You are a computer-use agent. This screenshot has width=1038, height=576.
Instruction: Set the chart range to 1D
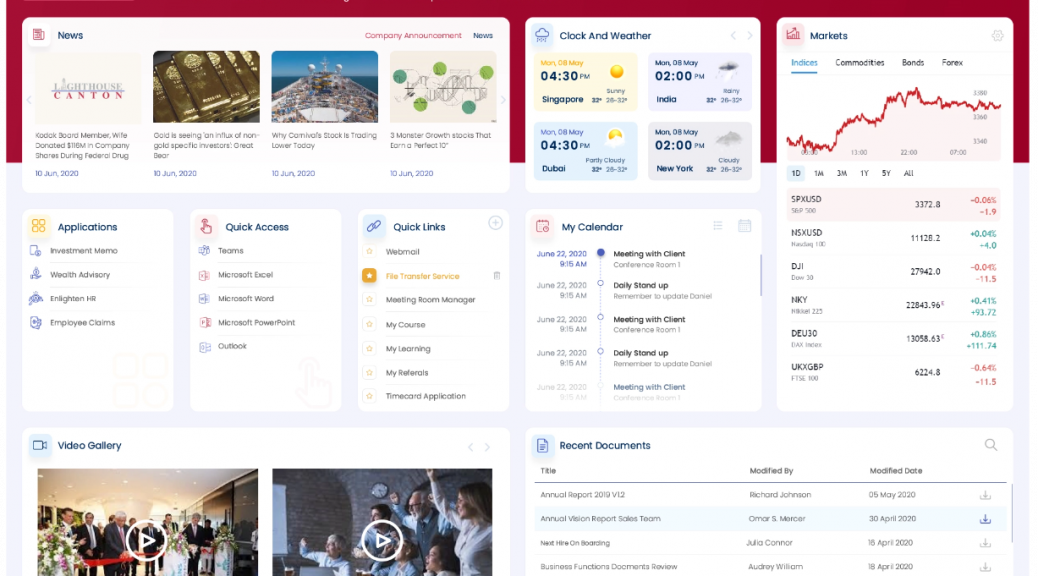pyautogui.click(x=796, y=173)
